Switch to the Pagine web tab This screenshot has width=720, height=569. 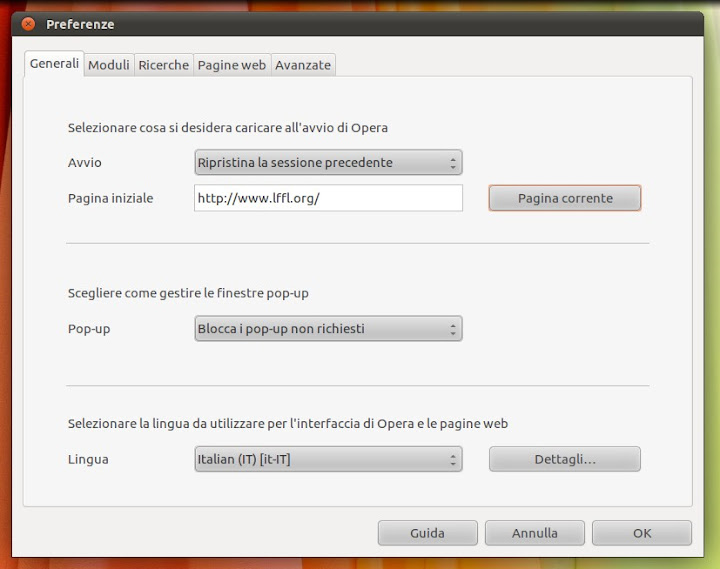pyautogui.click(x=232, y=65)
